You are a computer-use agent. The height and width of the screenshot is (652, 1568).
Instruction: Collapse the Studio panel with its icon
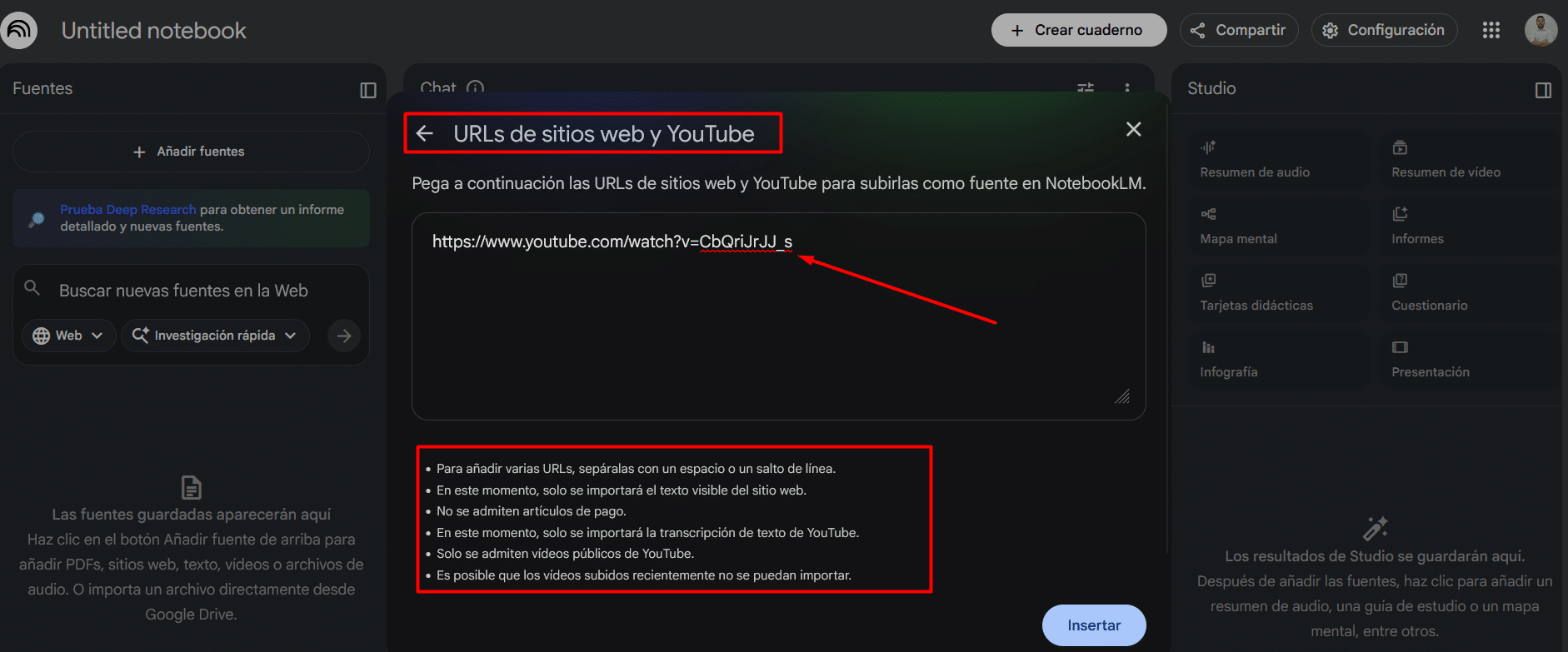point(1543,90)
